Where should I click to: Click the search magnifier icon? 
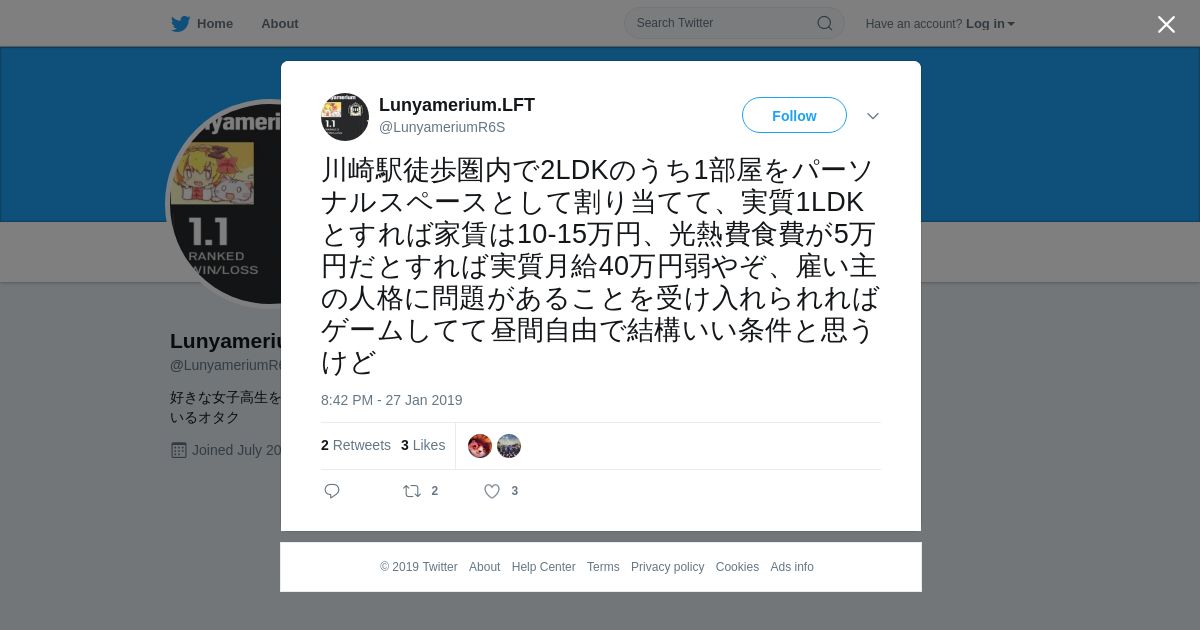coord(824,23)
